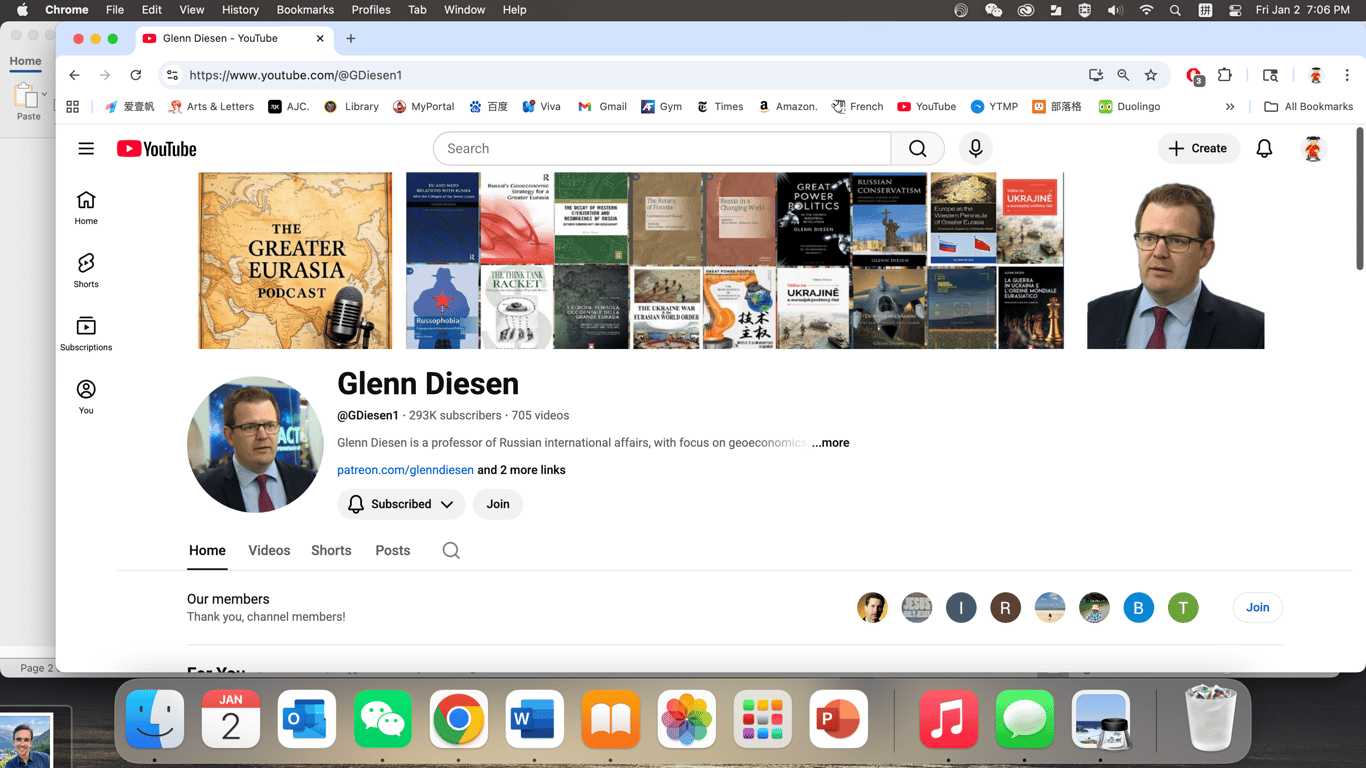
Task: Open the Arts & Letters bookmark
Action: coord(211,107)
